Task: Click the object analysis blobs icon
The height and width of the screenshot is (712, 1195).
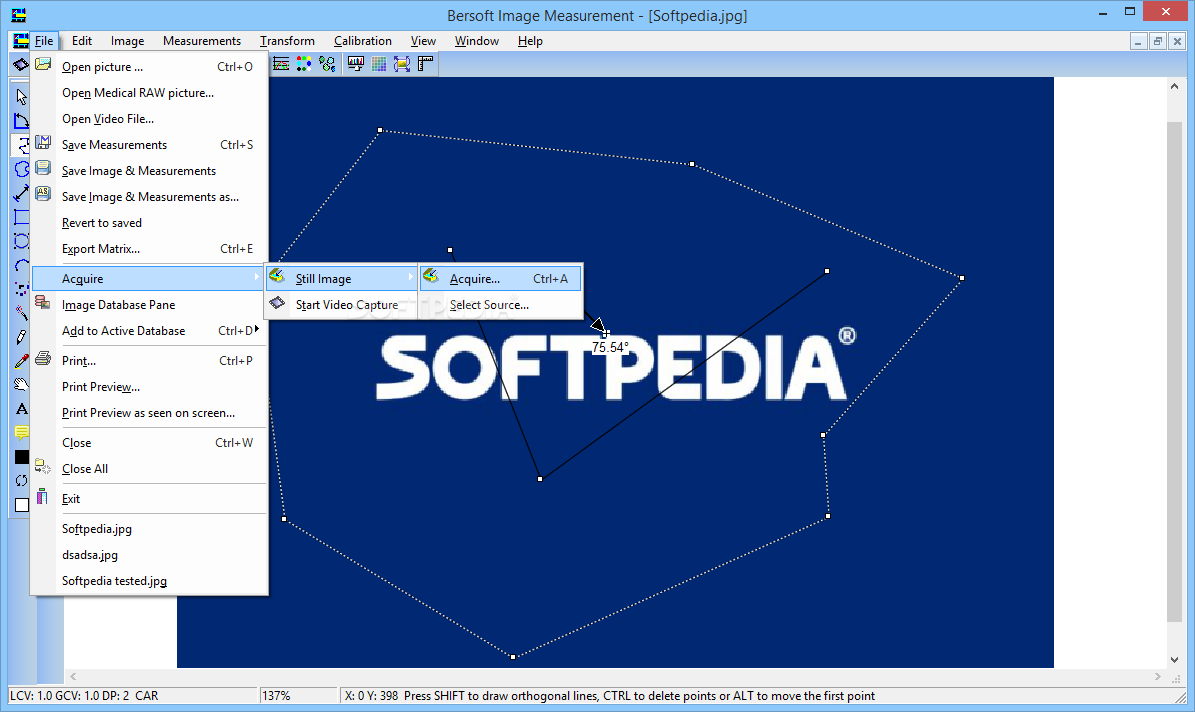Action: [327, 64]
